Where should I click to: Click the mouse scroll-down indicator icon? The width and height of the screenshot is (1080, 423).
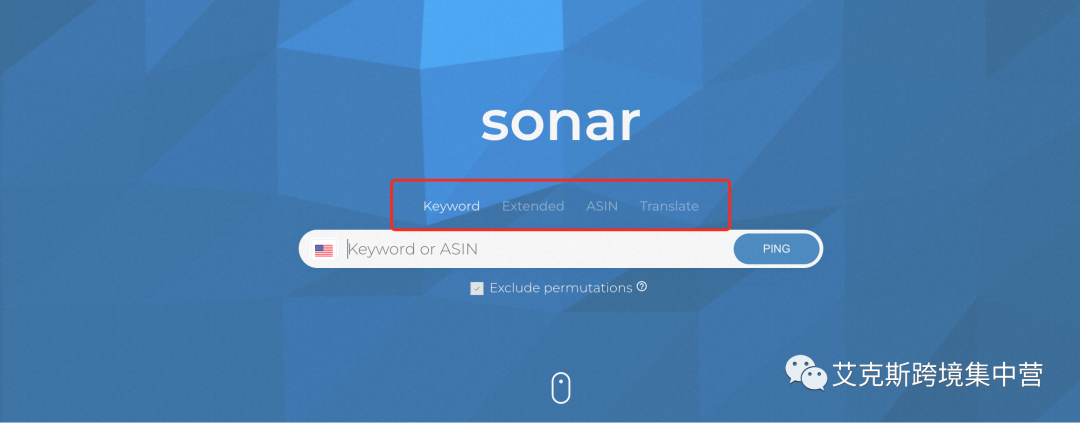coord(561,387)
